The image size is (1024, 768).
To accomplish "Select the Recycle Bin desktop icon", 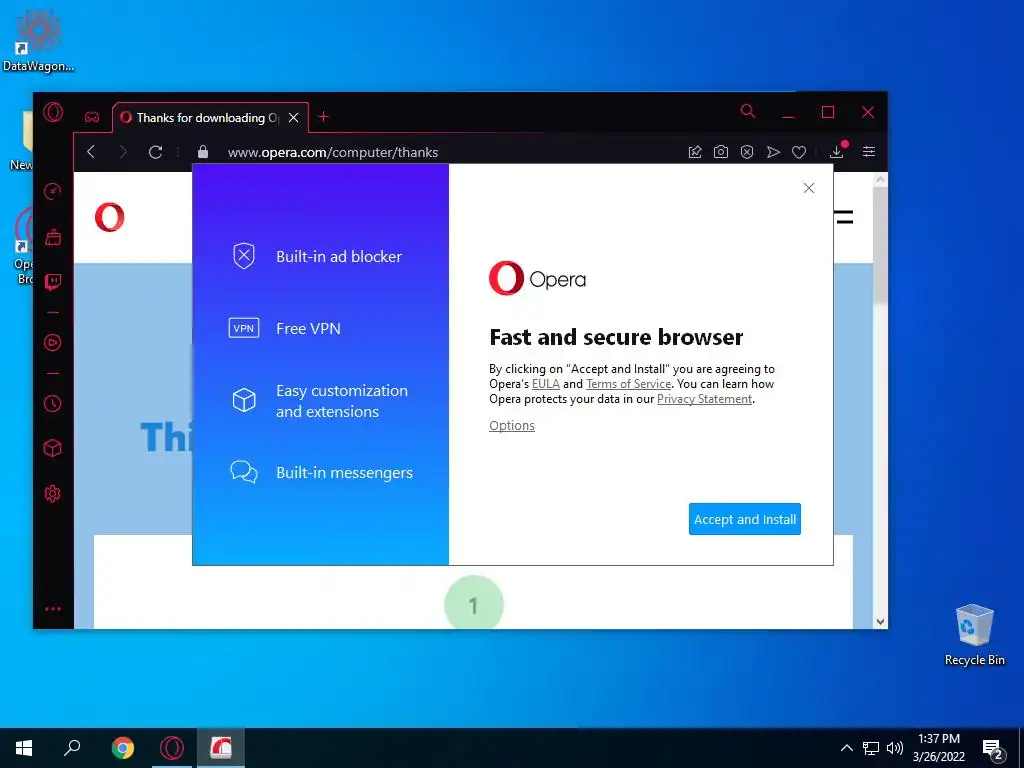I will 974,634.
